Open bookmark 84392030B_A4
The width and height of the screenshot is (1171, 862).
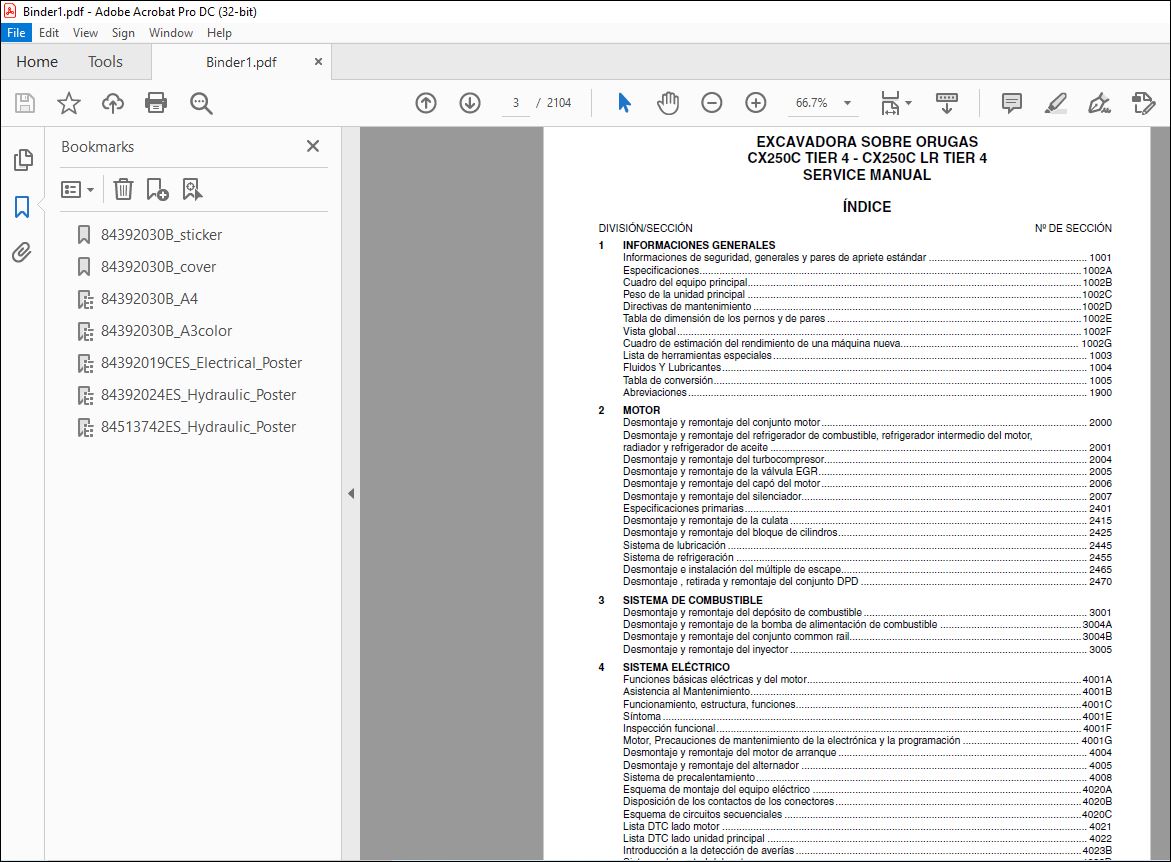149,299
